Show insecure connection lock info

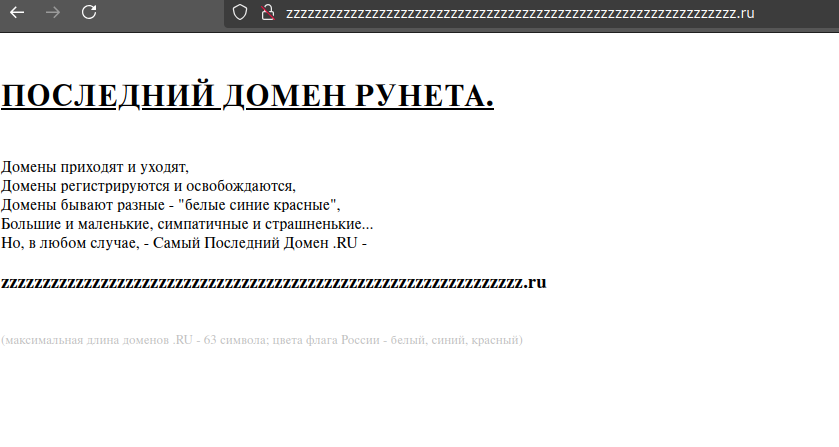268,12
